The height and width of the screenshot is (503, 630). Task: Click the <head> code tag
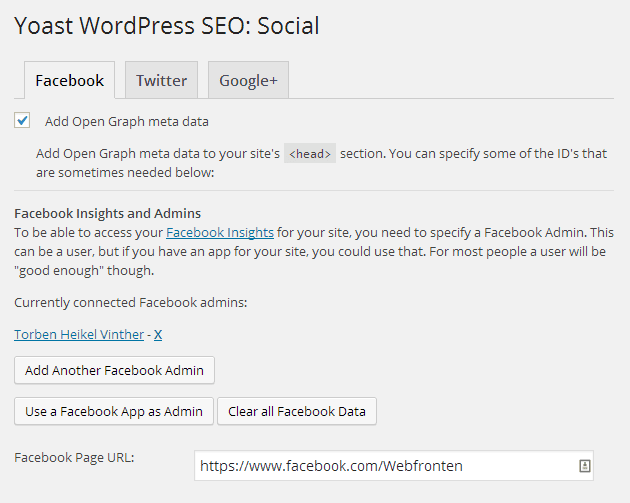310,153
